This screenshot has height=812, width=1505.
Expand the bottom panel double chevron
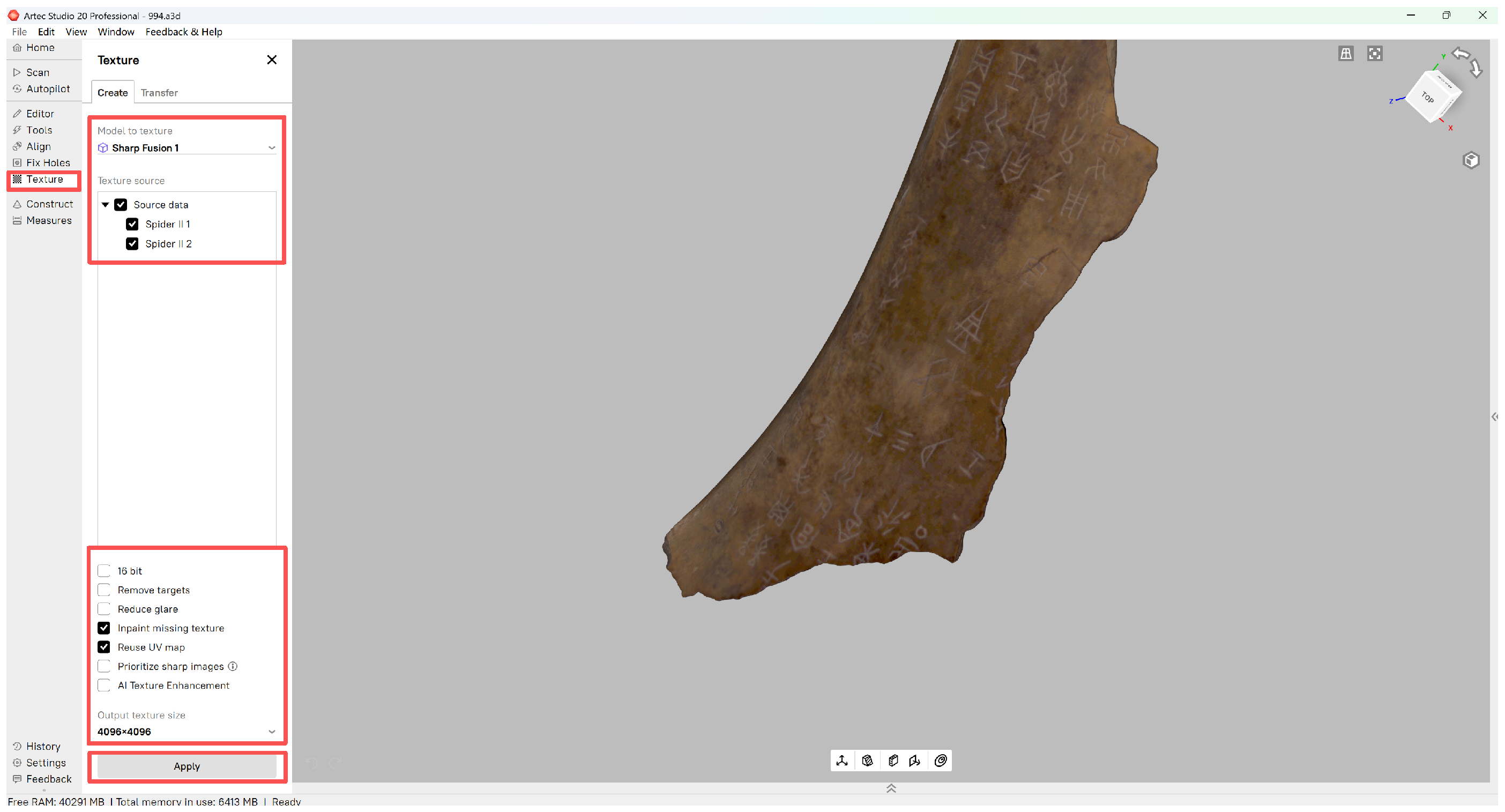click(x=891, y=788)
